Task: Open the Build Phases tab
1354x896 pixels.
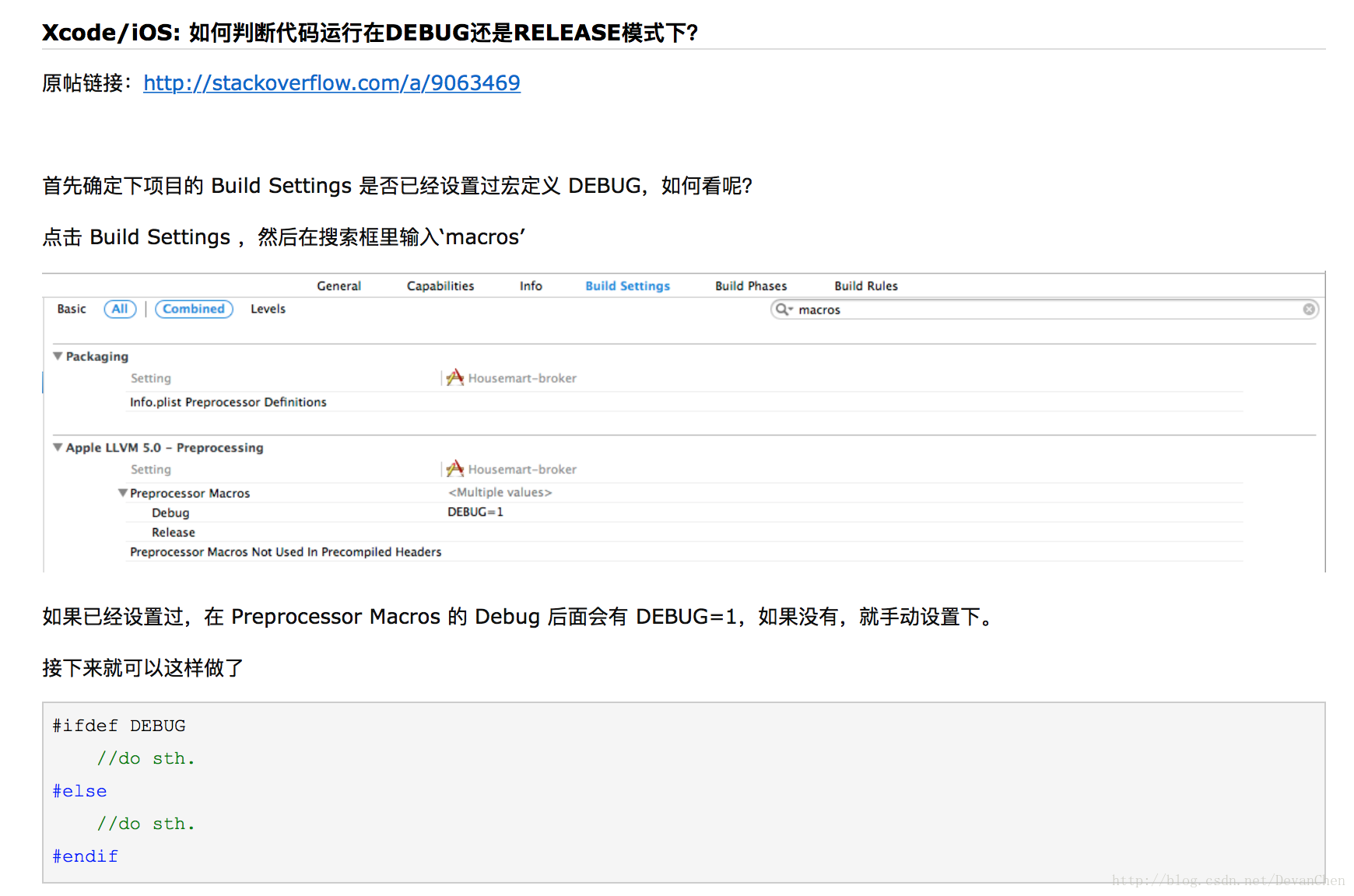Action: tap(751, 286)
